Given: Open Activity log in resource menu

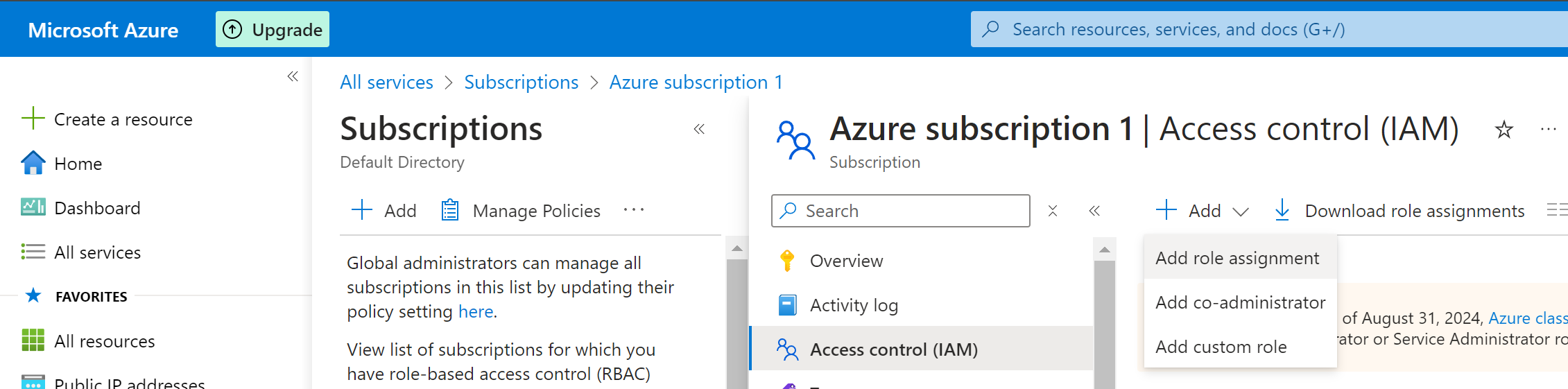Looking at the screenshot, I should (x=854, y=305).
